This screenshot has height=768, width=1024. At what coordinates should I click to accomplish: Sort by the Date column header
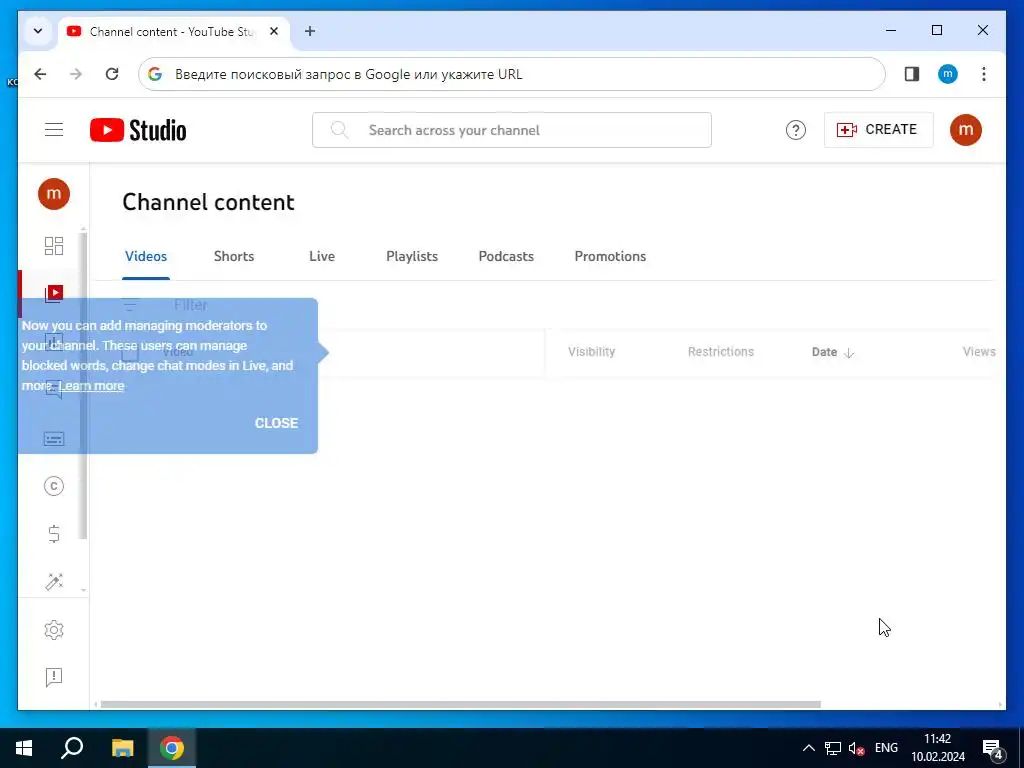[x=824, y=352]
